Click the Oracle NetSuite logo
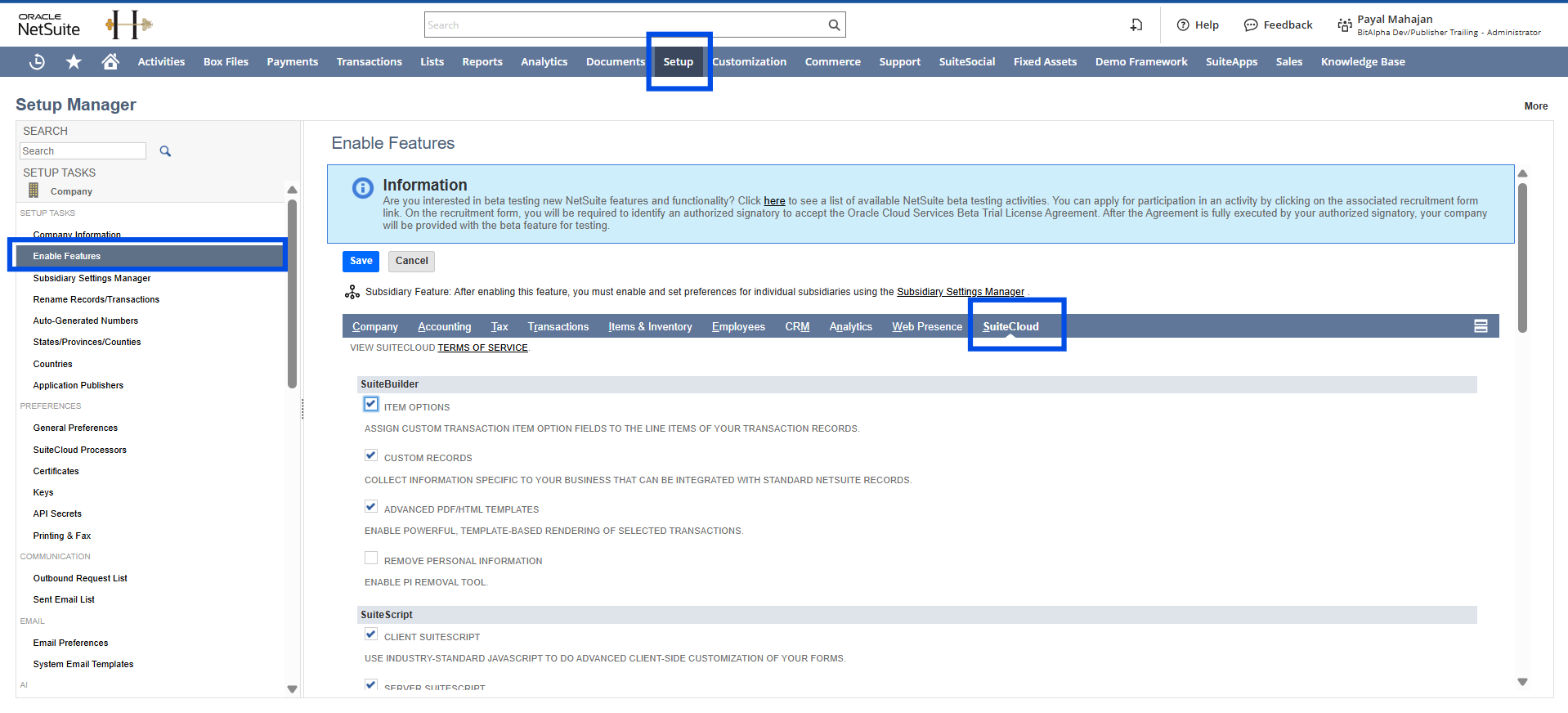The width and height of the screenshot is (1568, 713). tap(49, 25)
